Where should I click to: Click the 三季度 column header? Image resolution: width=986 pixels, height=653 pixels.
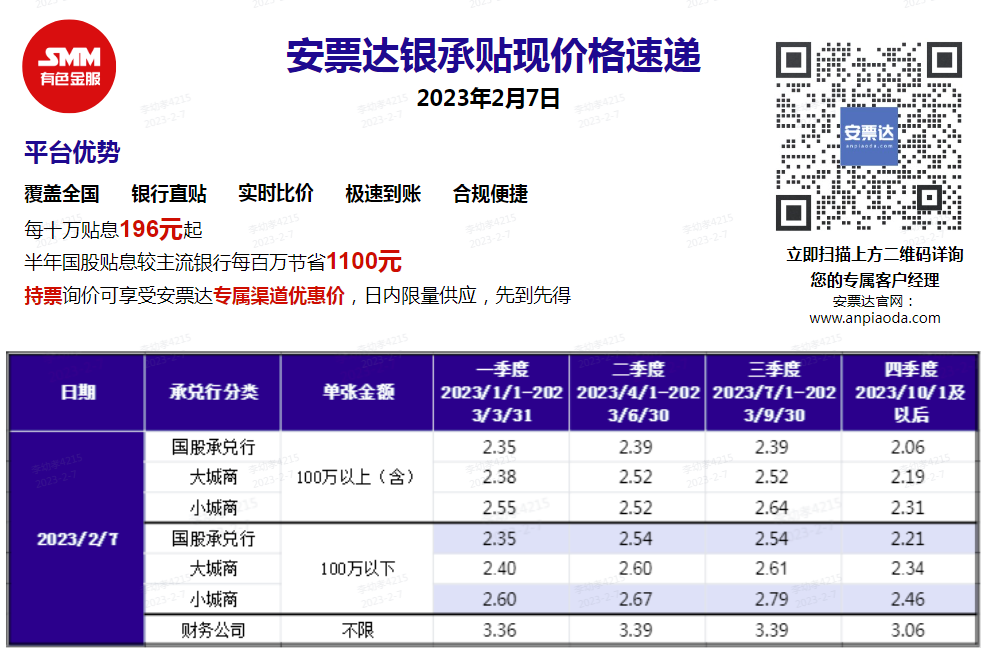[x=773, y=393]
